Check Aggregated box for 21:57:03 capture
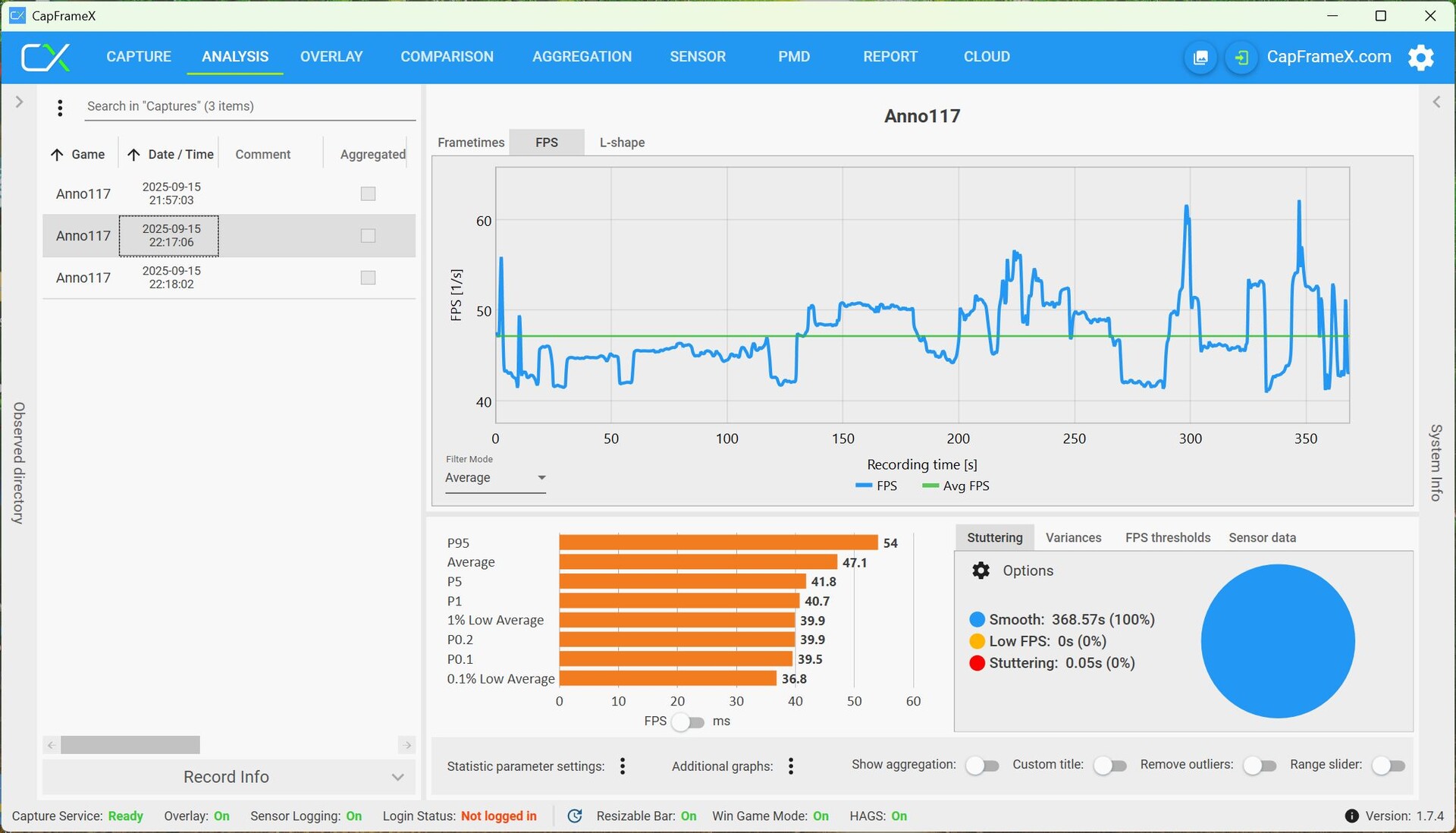 pyautogui.click(x=368, y=193)
